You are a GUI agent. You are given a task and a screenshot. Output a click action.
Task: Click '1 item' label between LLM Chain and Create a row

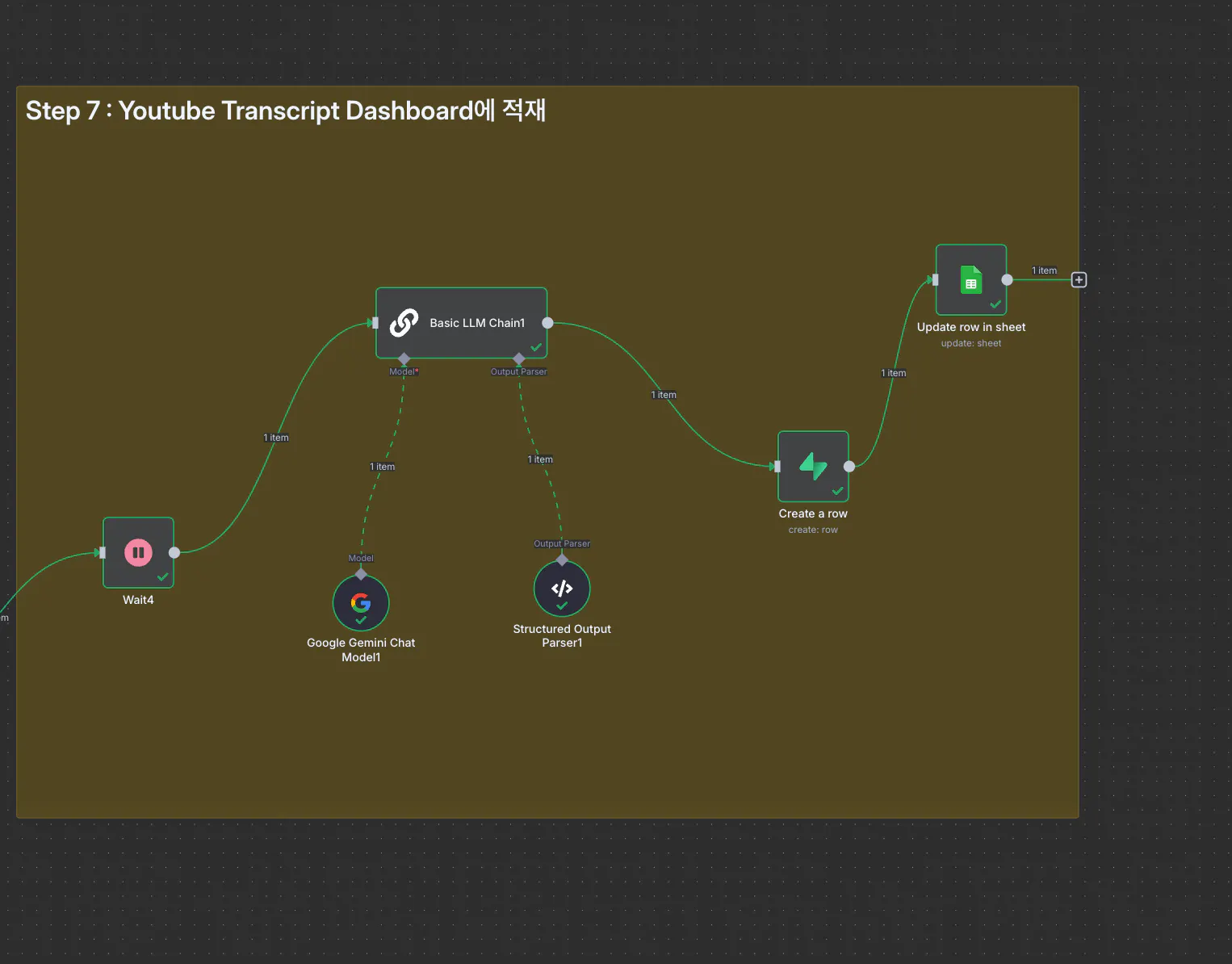tap(664, 395)
